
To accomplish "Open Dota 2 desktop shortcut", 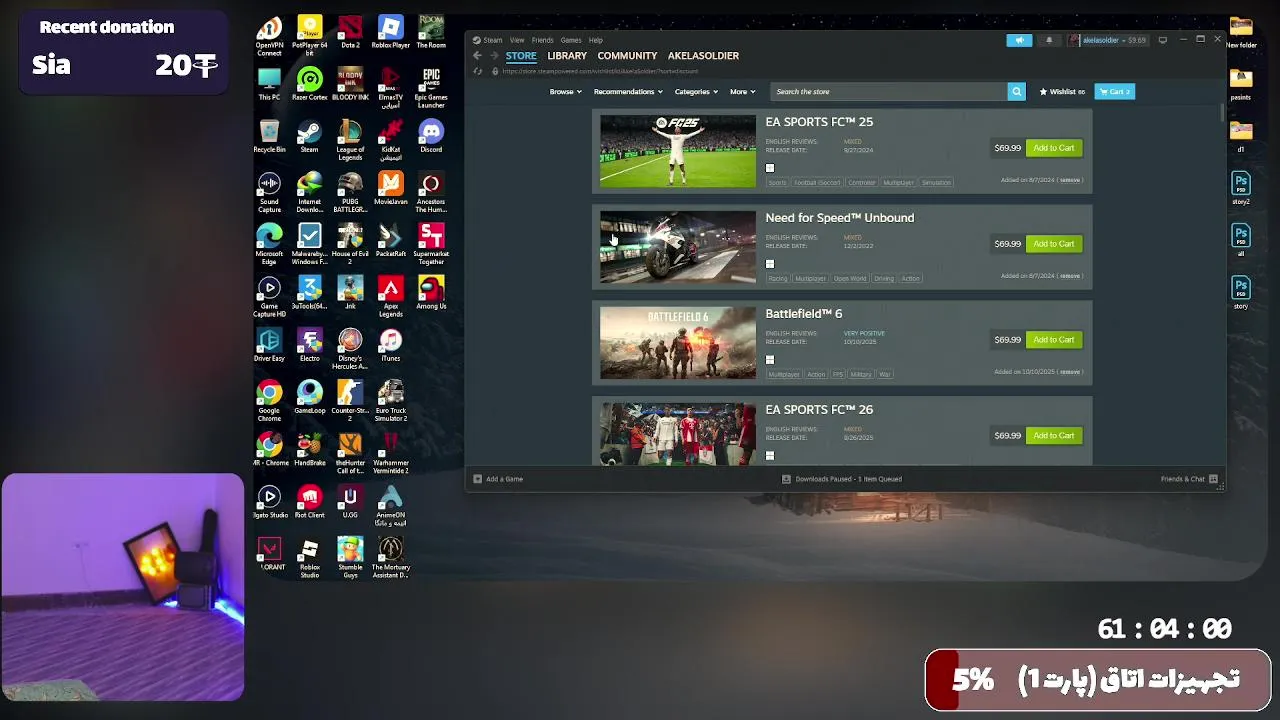I will [350, 32].
